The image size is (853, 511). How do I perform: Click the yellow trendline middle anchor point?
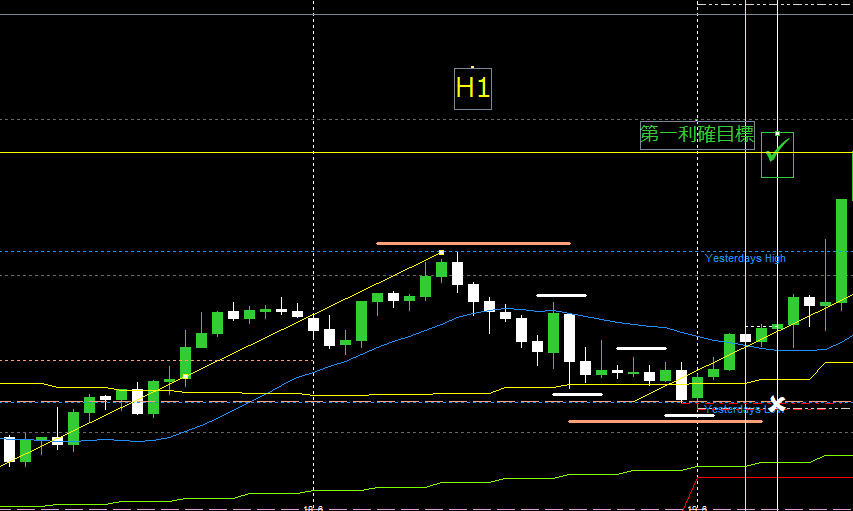coord(185,376)
